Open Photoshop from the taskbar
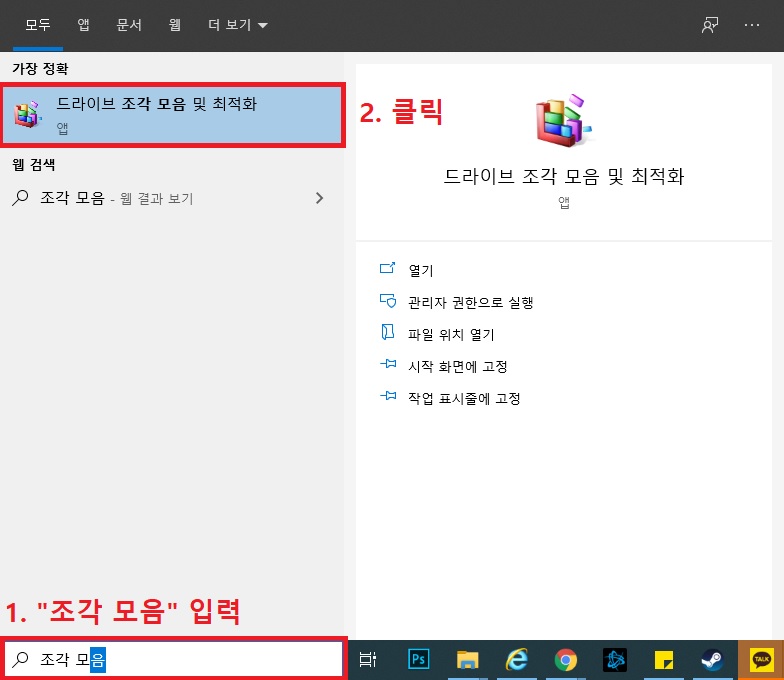Screen dimensions: 784x680 coord(418,660)
